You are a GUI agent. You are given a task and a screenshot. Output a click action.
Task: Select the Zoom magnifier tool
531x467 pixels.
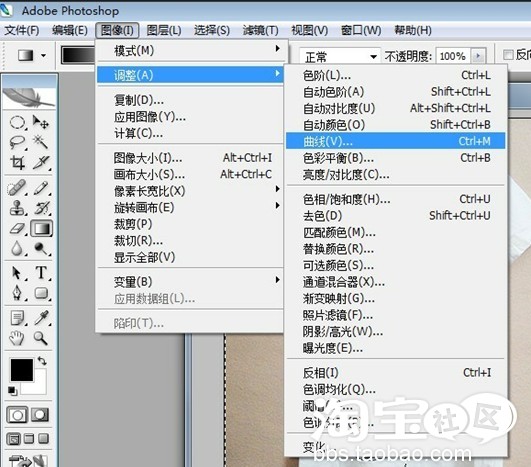pos(41,338)
